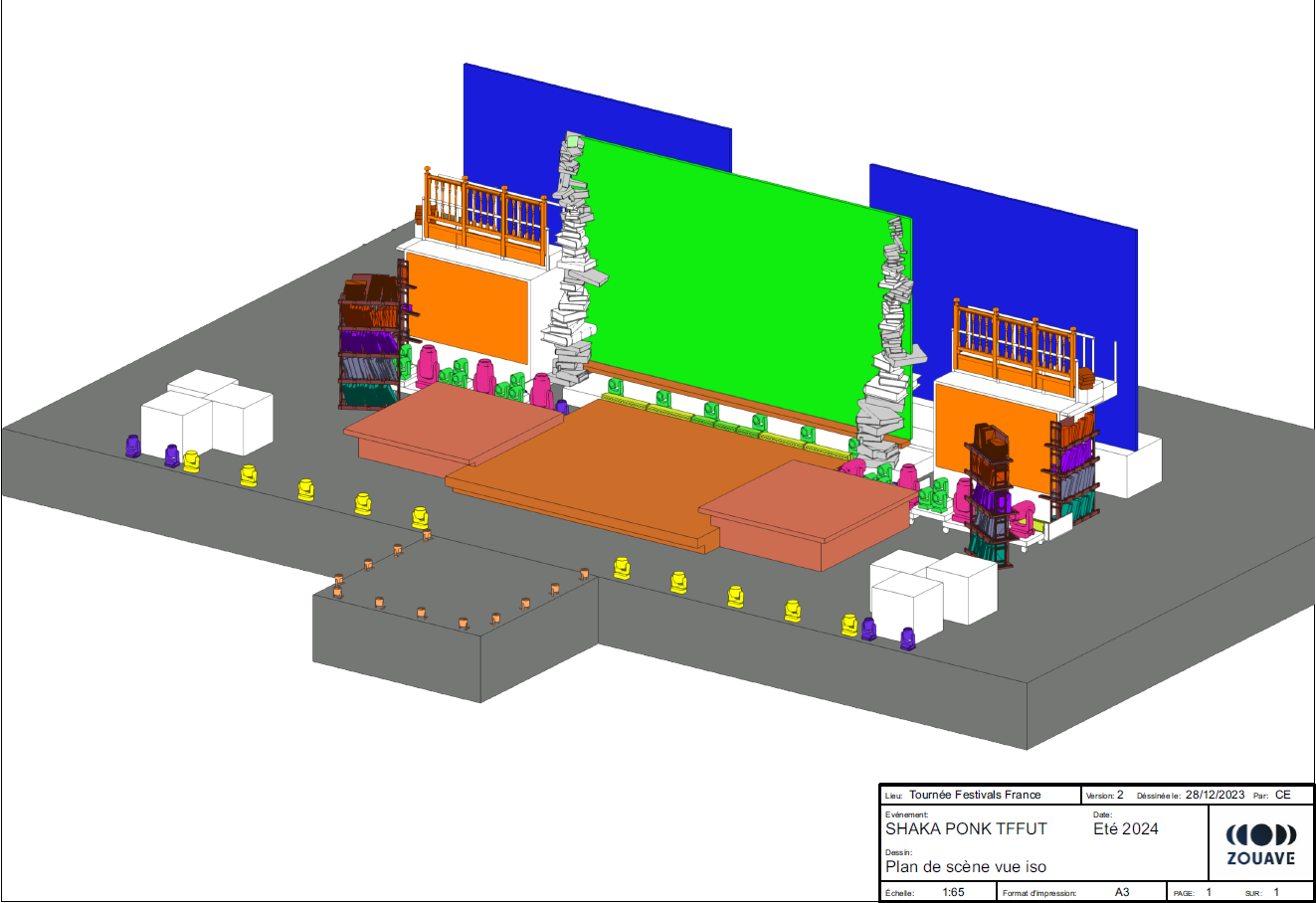
Task: Click the "SHAKA PONK TFFUT" event title
Action: coord(966,828)
